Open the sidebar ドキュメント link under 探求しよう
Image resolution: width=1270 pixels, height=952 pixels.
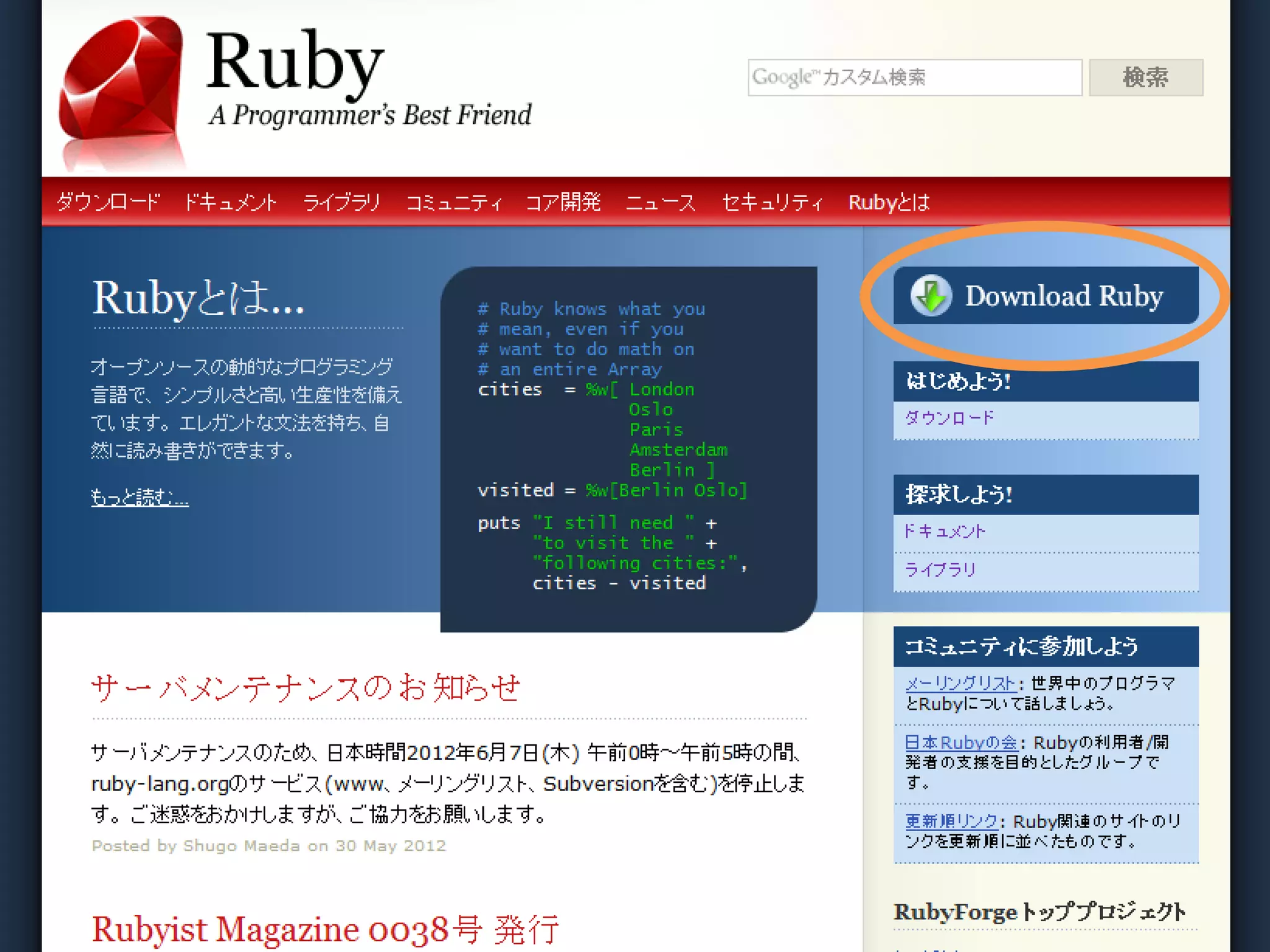point(944,531)
